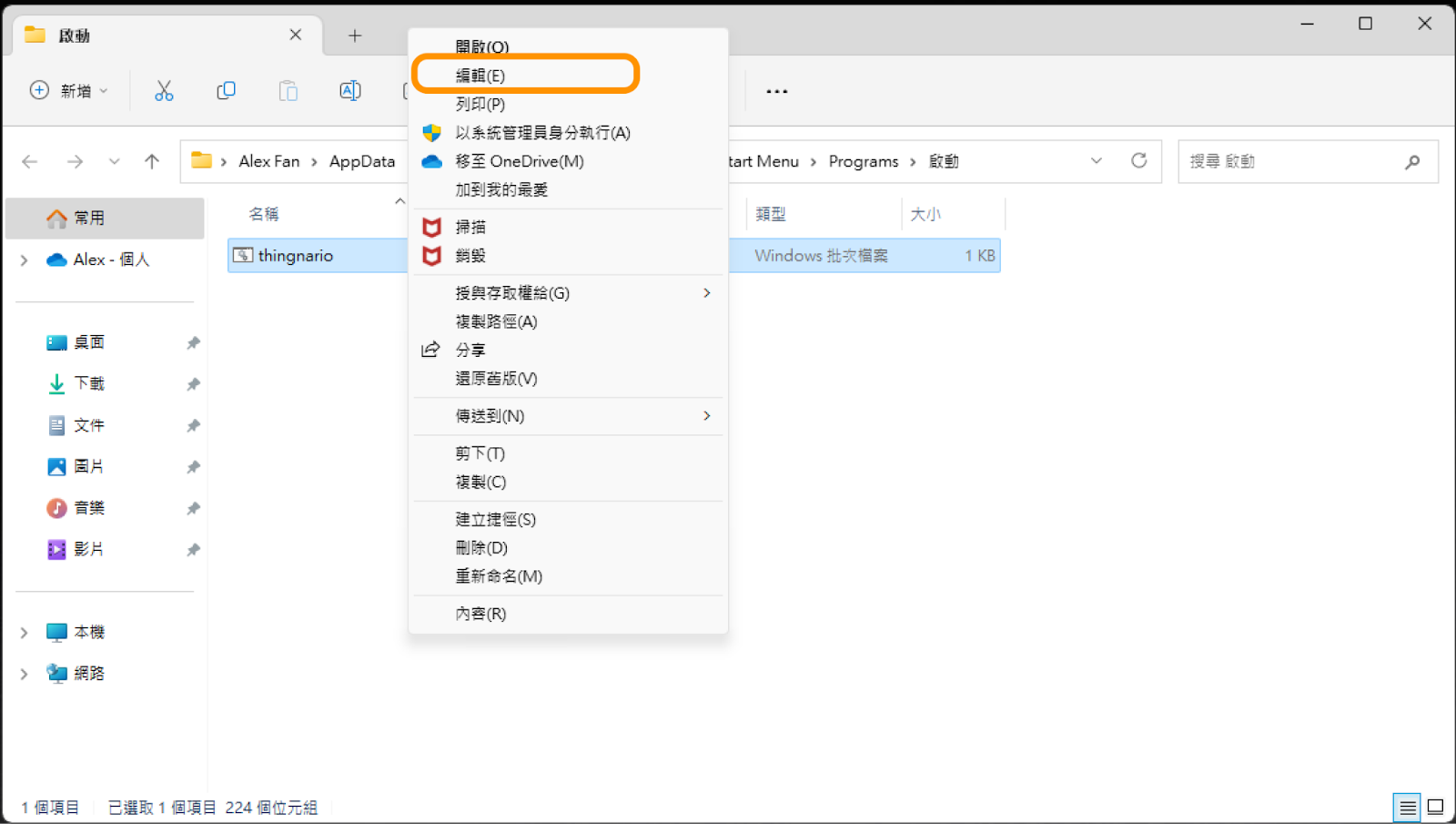Select the McAfee 掃描 shield icon
1456x824 pixels.
(x=430, y=228)
